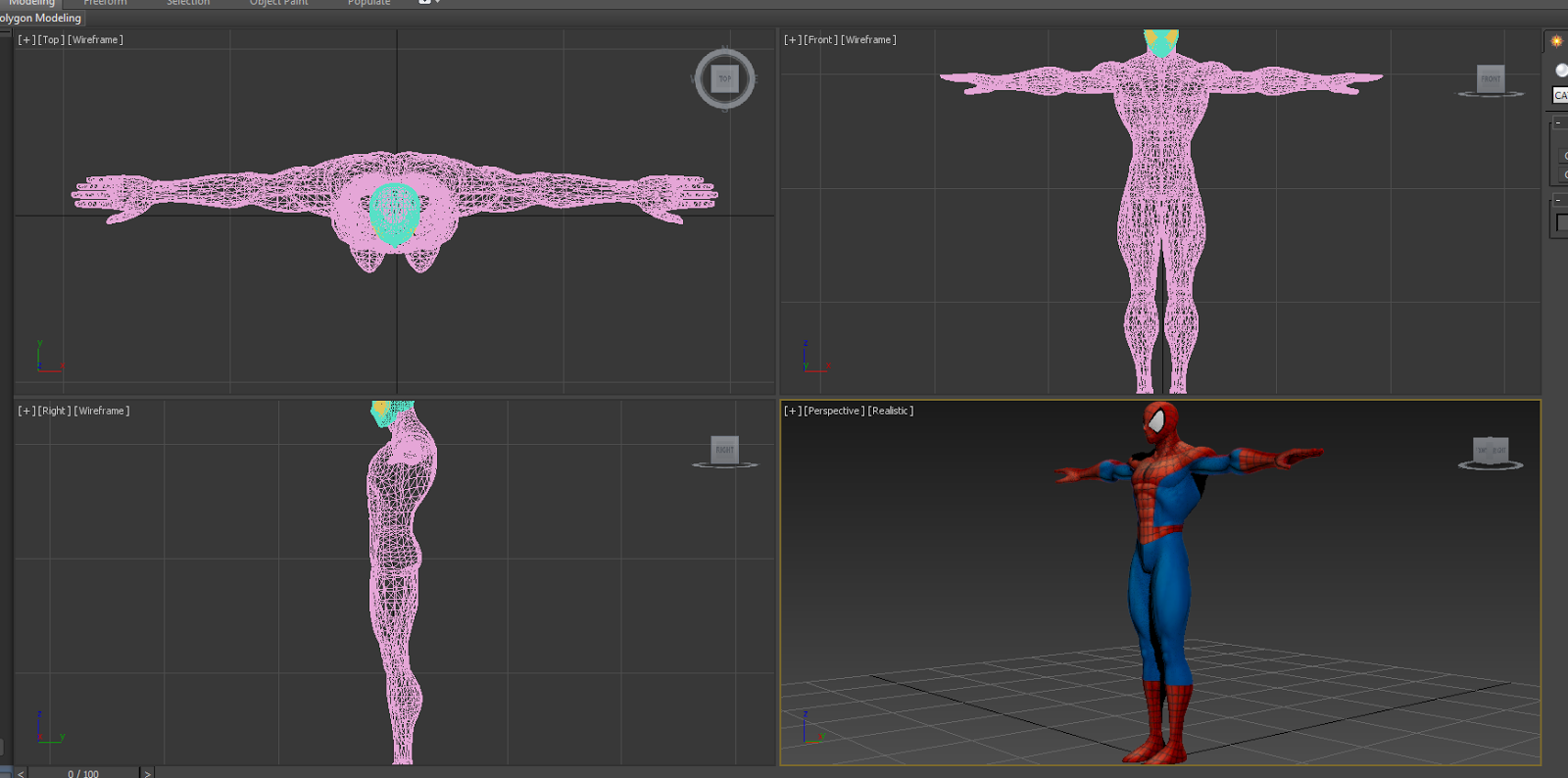Open the [+] menu of the Perspective viewport
Screen dimensions: 1568x778
coord(793,412)
